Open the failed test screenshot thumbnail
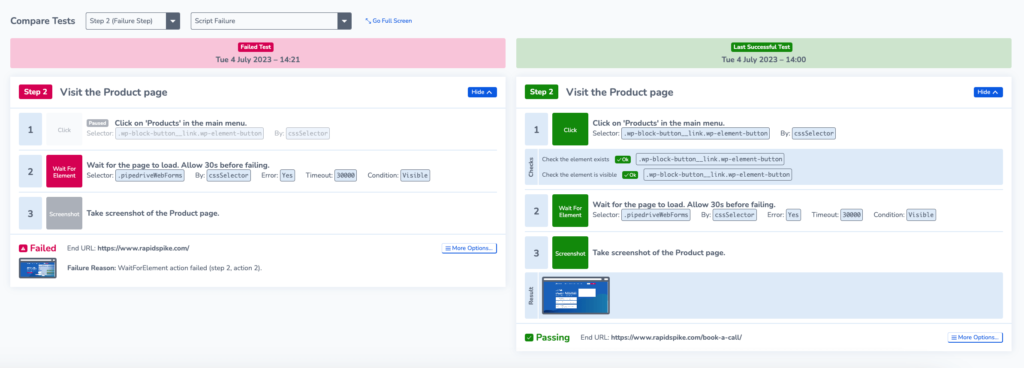 click(x=38, y=268)
